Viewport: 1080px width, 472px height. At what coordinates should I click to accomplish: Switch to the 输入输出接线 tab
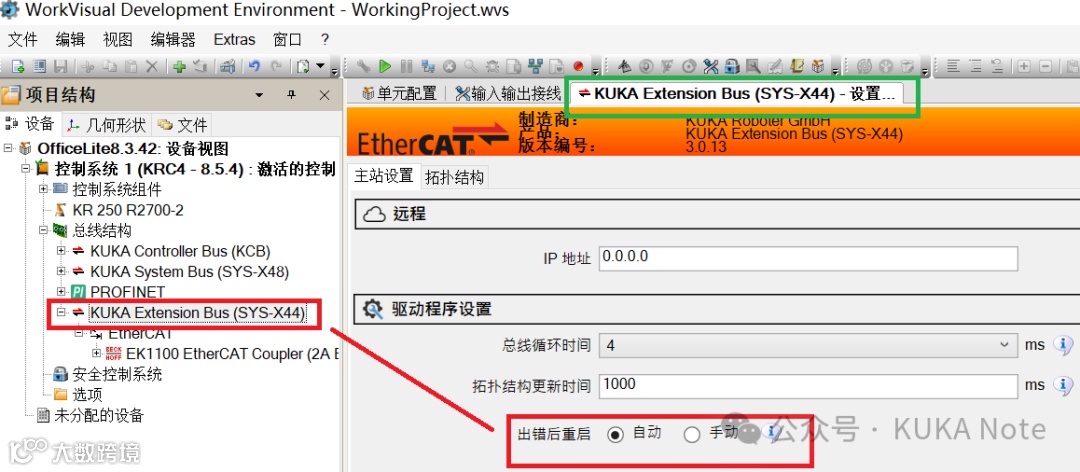click(508, 94)
